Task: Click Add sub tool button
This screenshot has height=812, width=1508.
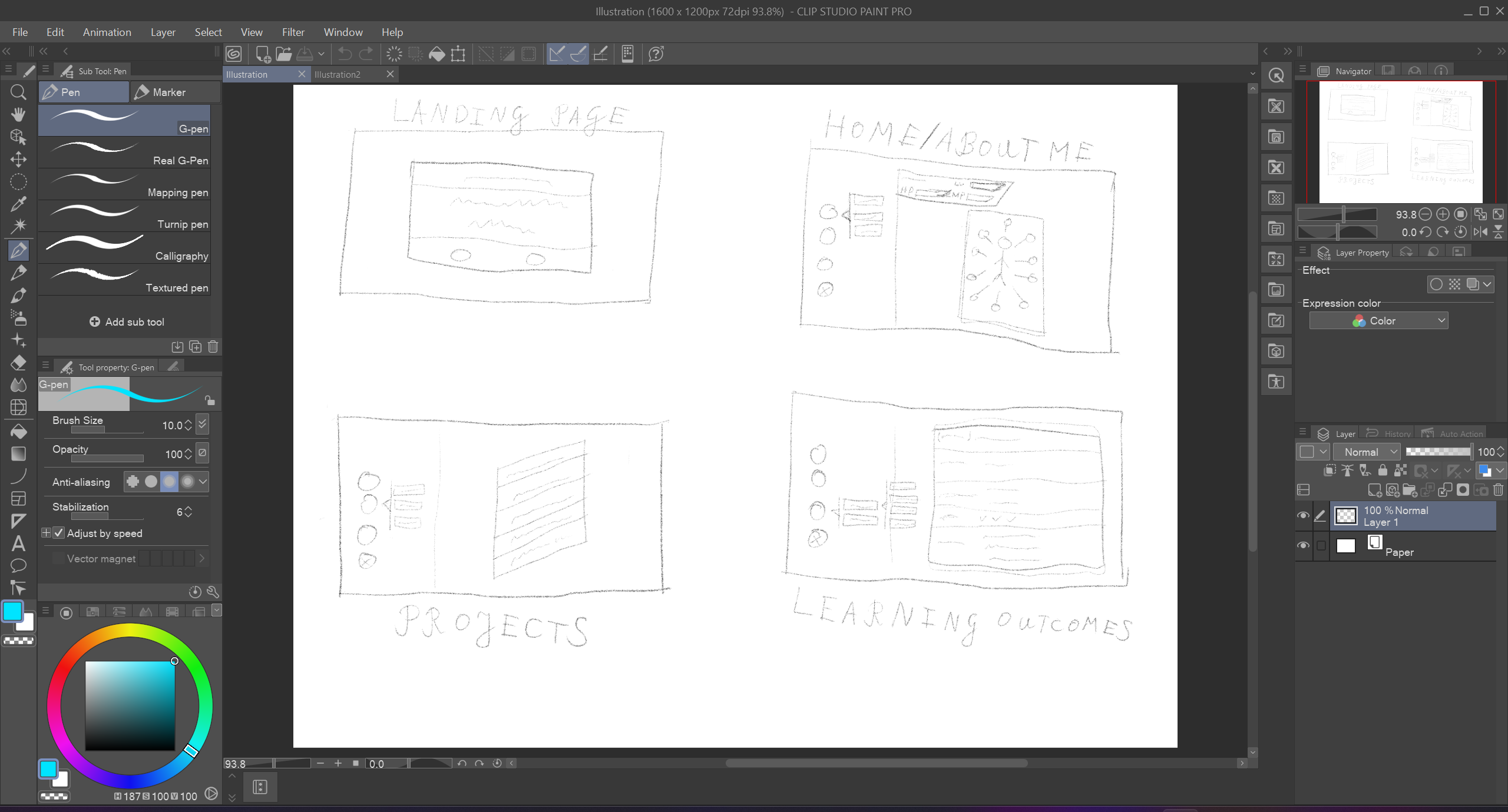Action: click(x=127, y=322)
